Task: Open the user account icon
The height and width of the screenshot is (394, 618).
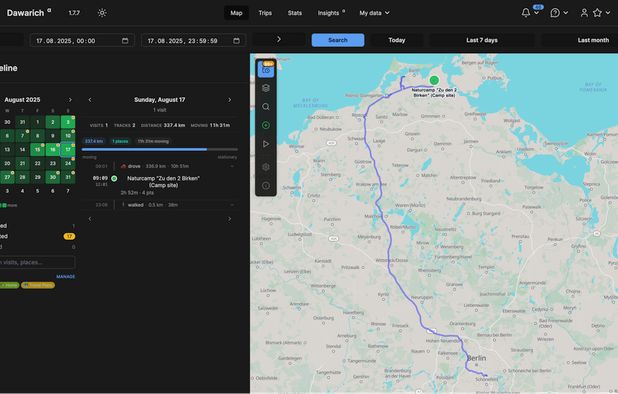Action: 584,13
